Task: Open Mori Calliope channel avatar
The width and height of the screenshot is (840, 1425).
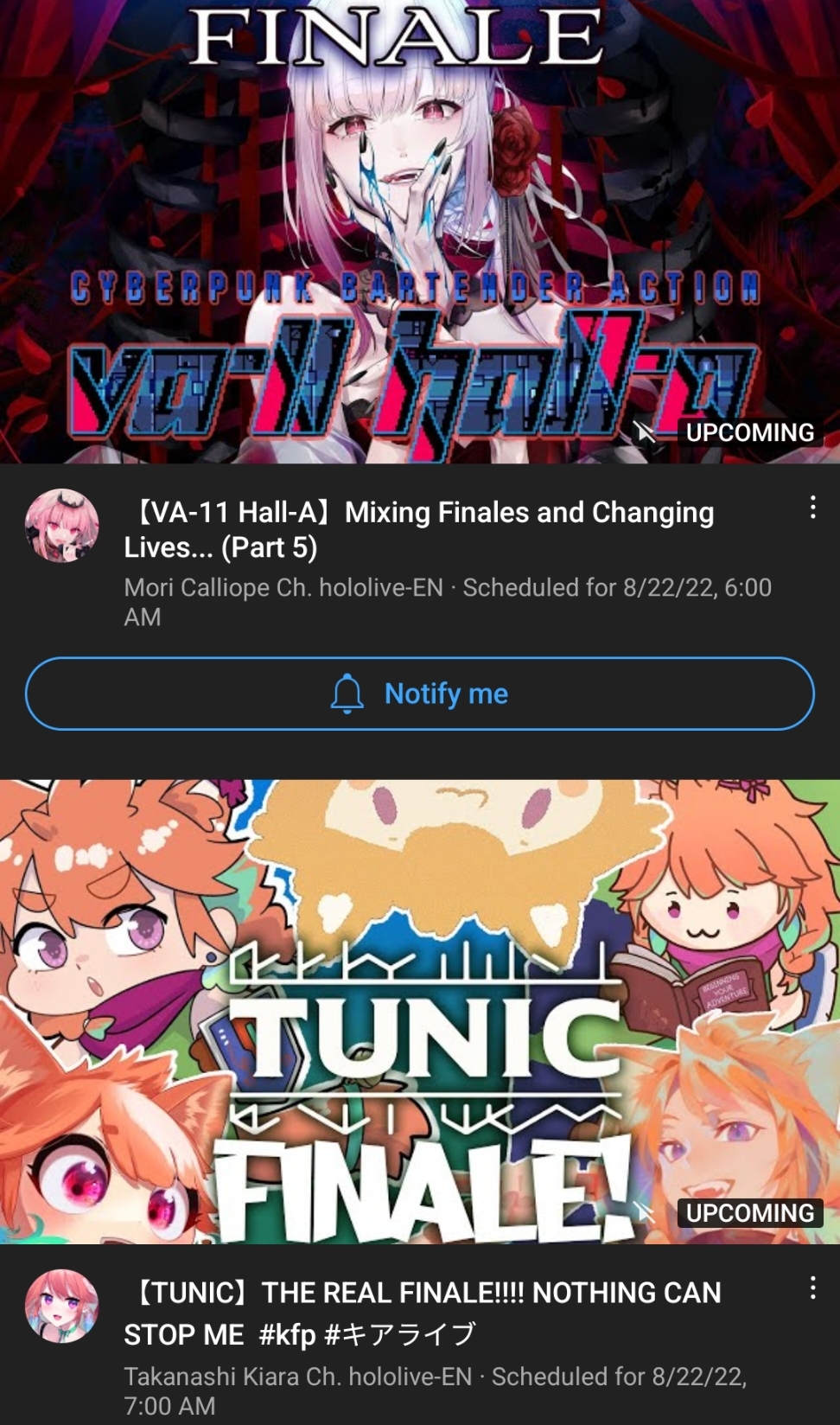Action: pyautogui.click(x=62, y=526)
